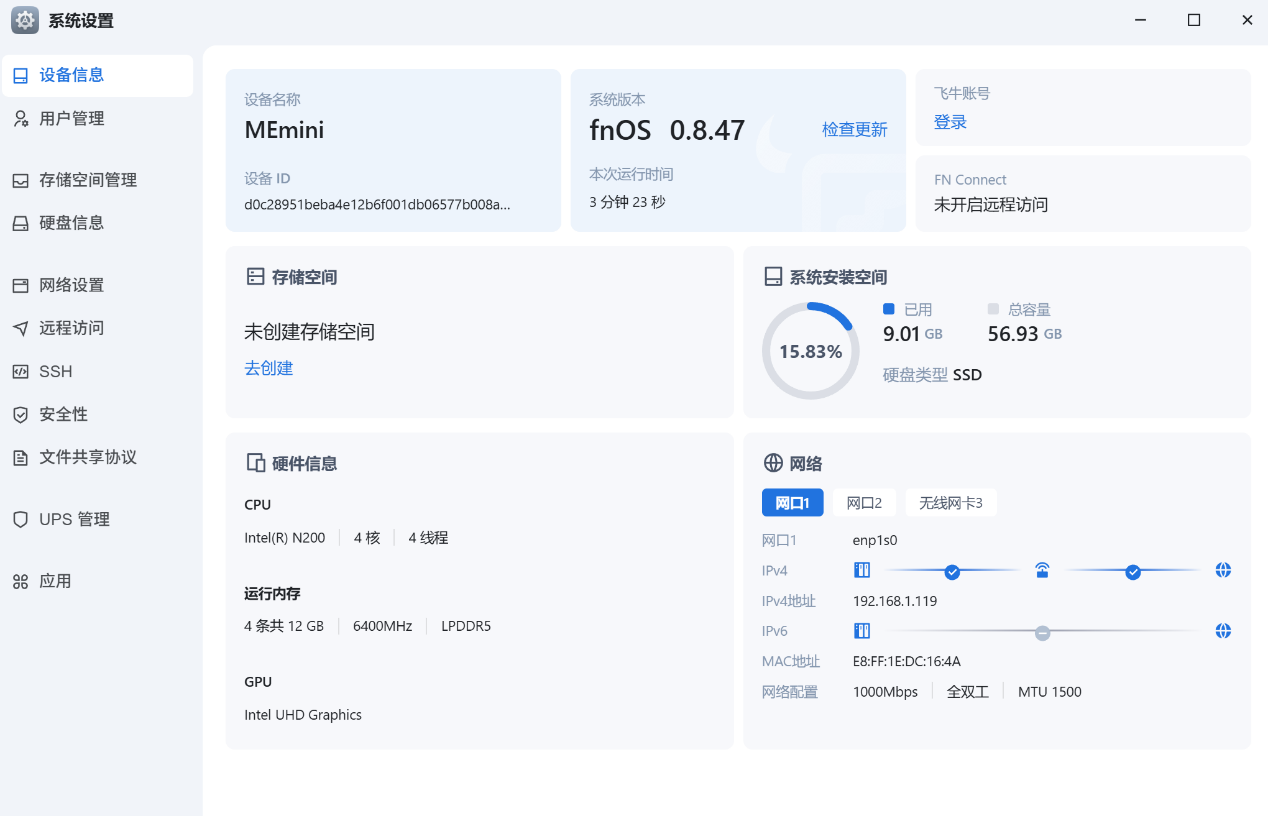
Task: Click the 应用 apps grid icon
Action: [20, 582]
